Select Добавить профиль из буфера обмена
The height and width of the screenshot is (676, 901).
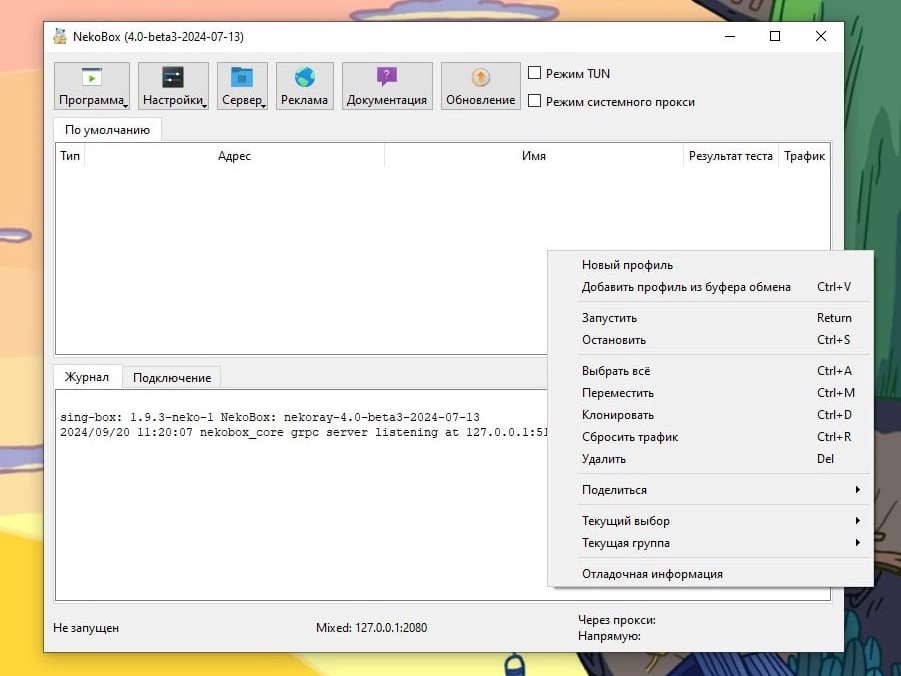686,287
